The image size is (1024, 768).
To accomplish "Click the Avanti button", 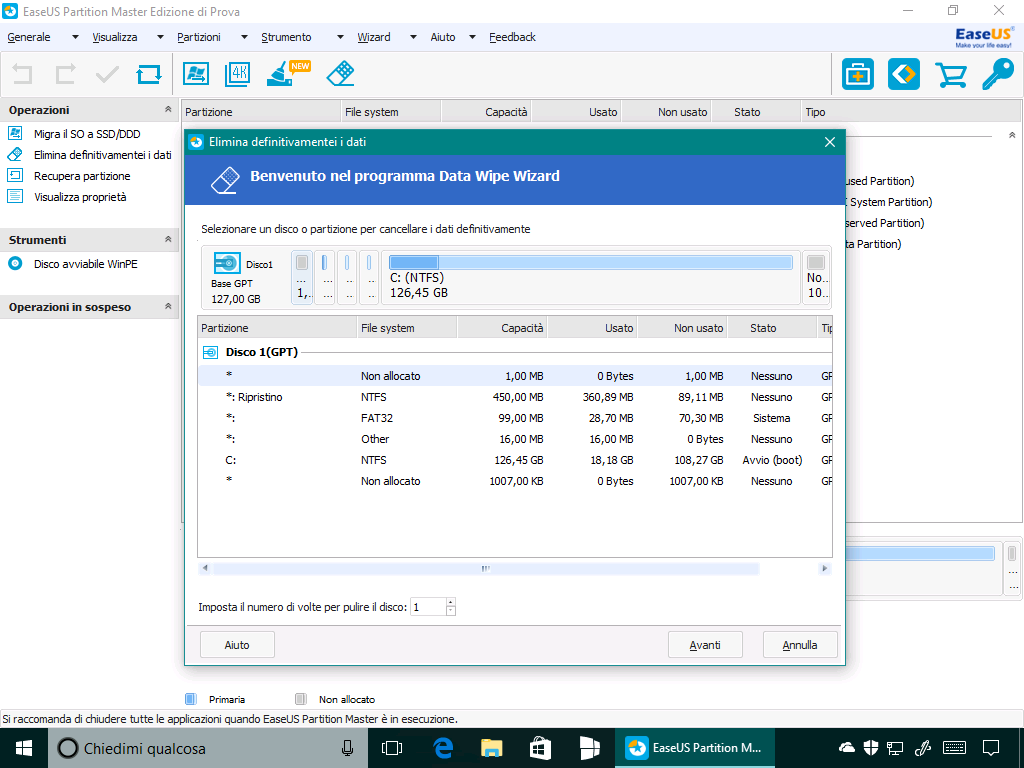I will 705,645.
